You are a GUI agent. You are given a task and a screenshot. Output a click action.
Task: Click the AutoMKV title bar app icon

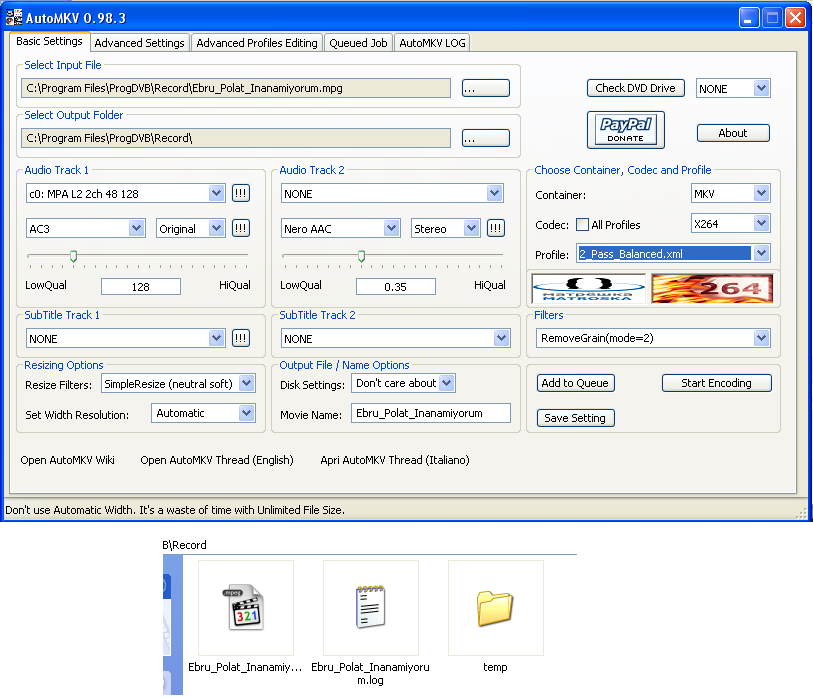point(14,17)
